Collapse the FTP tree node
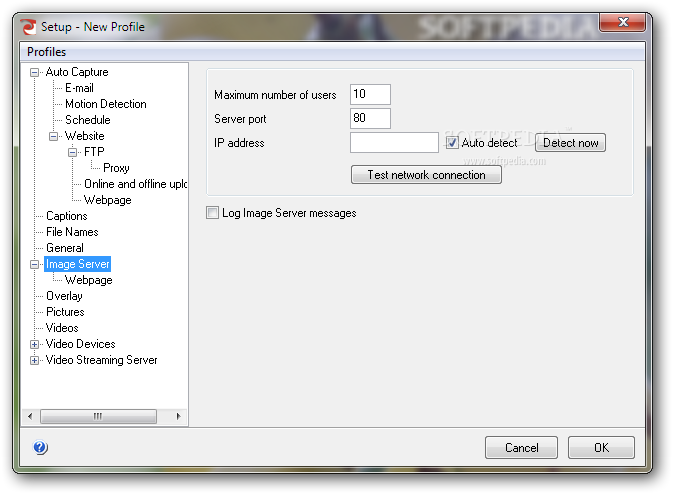This screenshot has height=494, width=673. pos(73,152)
